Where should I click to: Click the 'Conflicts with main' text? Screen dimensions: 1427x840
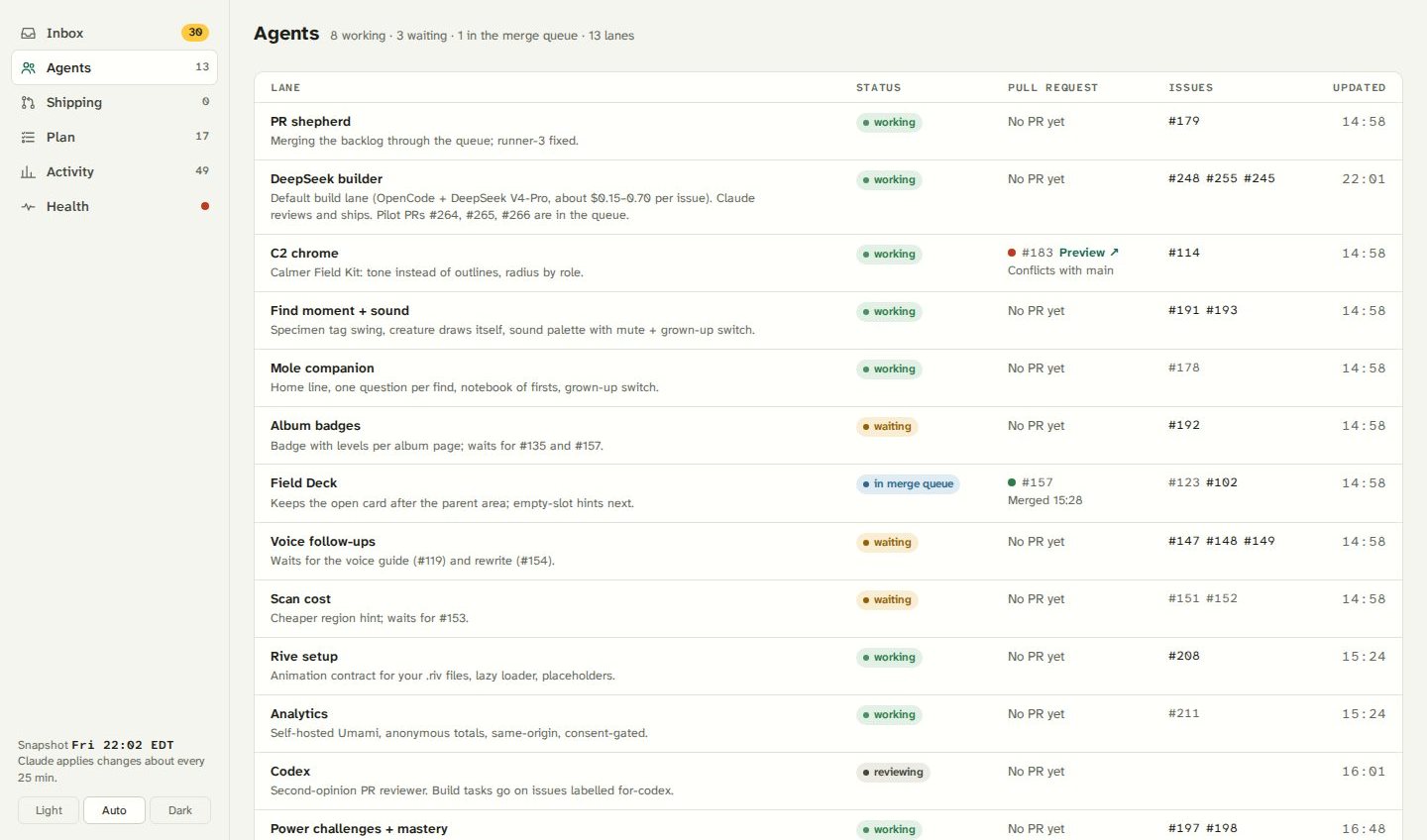pos(1060,270)
